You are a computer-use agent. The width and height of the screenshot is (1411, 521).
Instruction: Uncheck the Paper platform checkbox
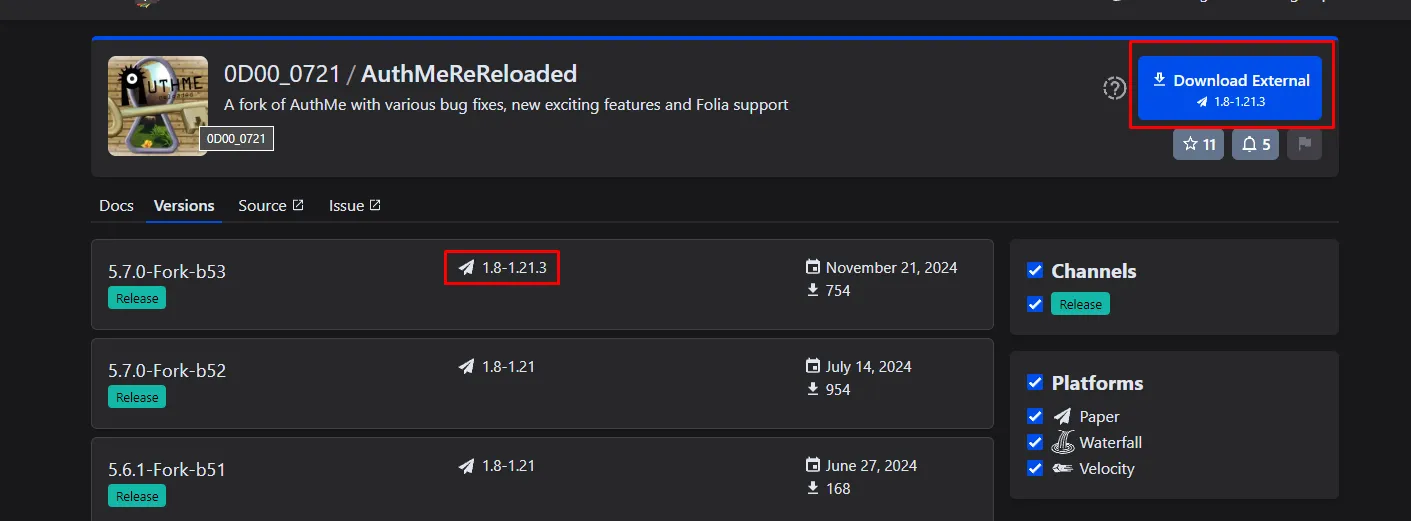[1035, 416]
